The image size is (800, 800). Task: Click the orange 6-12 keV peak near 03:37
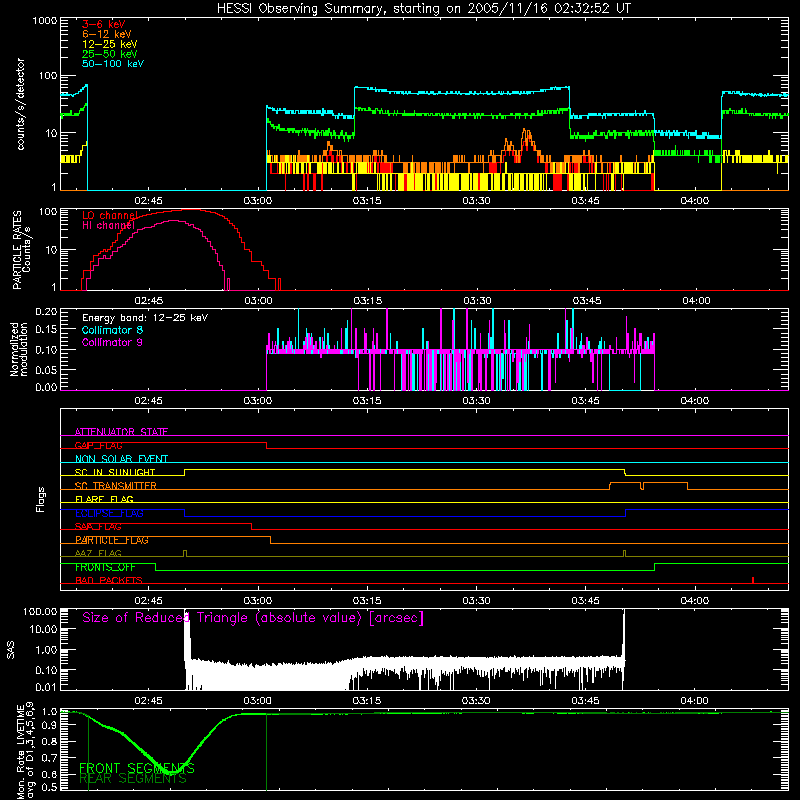pos(526,140)
